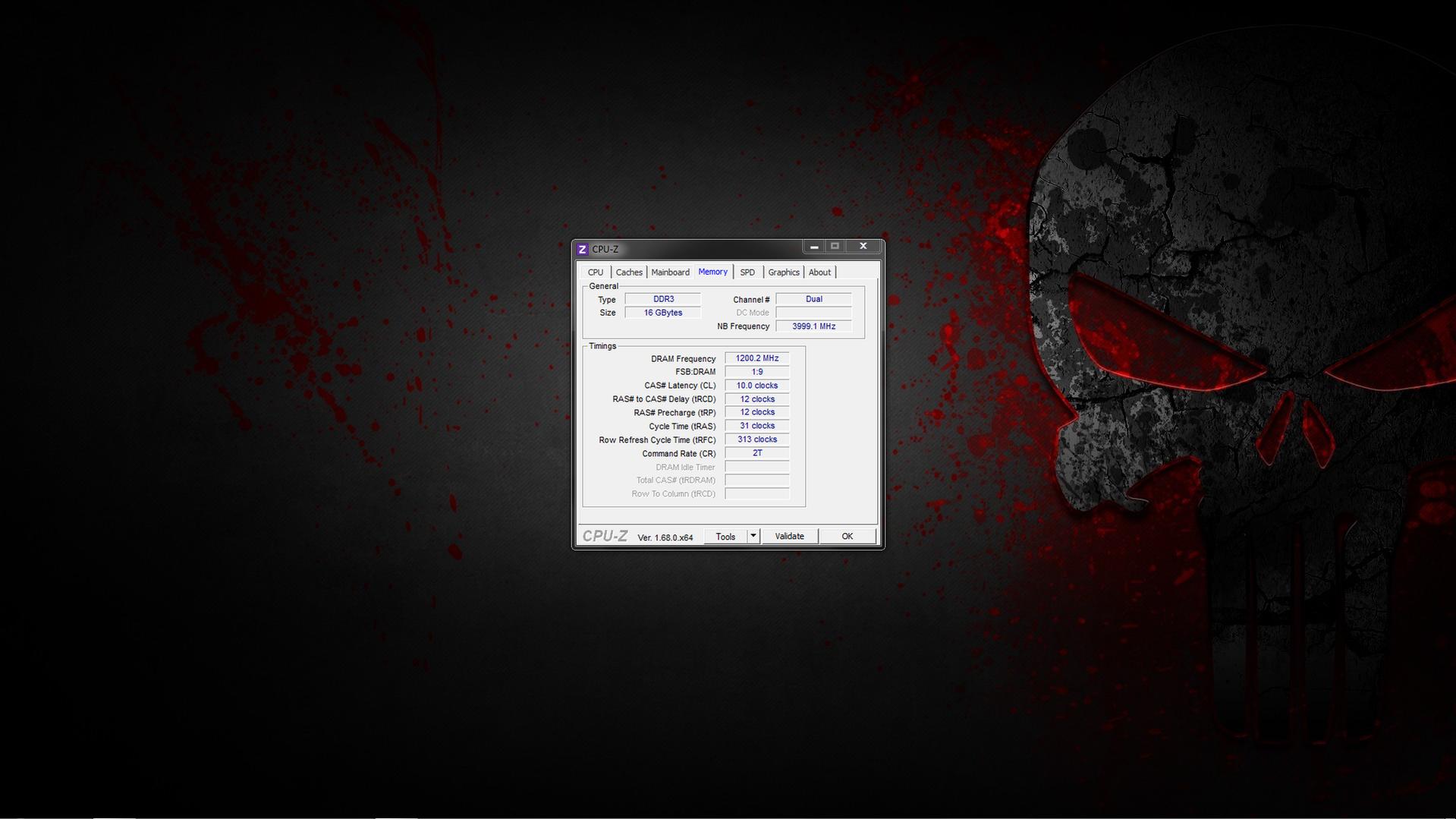Click the Validate button
Viewport: 1456px width, 819px height.
tap(789, 537)
